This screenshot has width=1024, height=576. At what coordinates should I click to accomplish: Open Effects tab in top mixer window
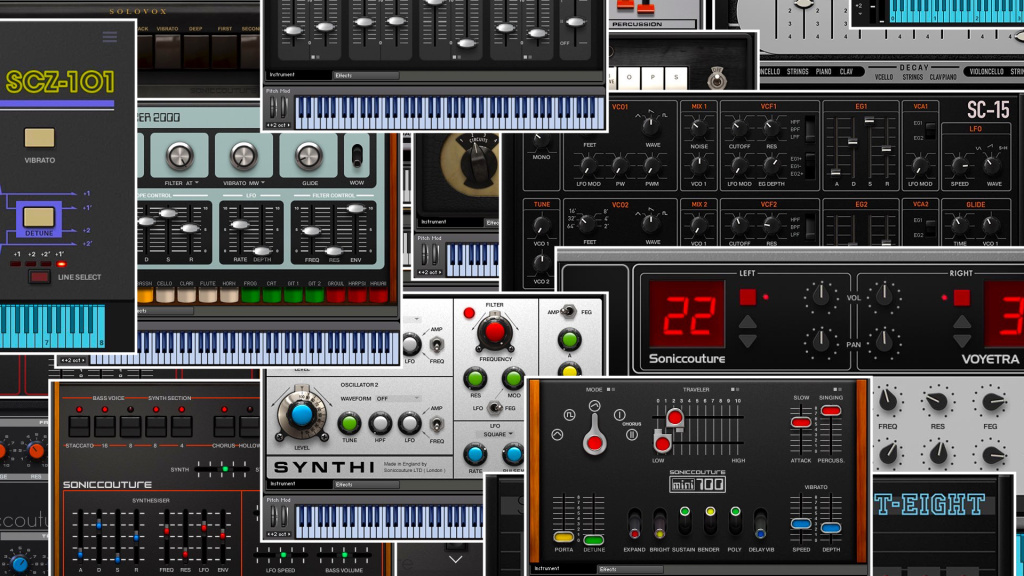click(366, 76)
